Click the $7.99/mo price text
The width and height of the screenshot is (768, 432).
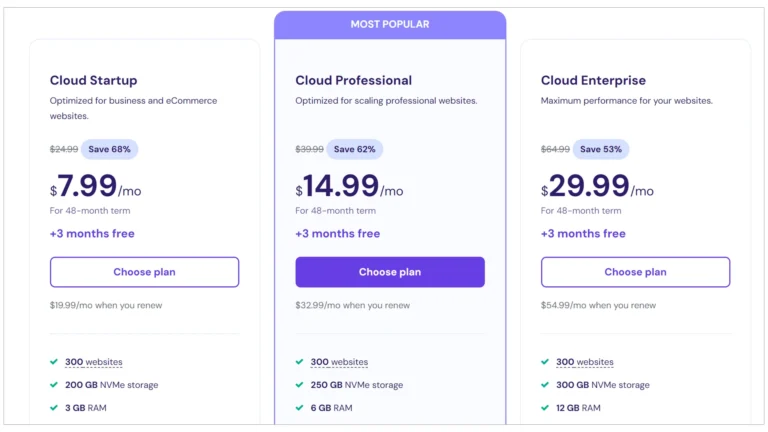tap(96, 186)
